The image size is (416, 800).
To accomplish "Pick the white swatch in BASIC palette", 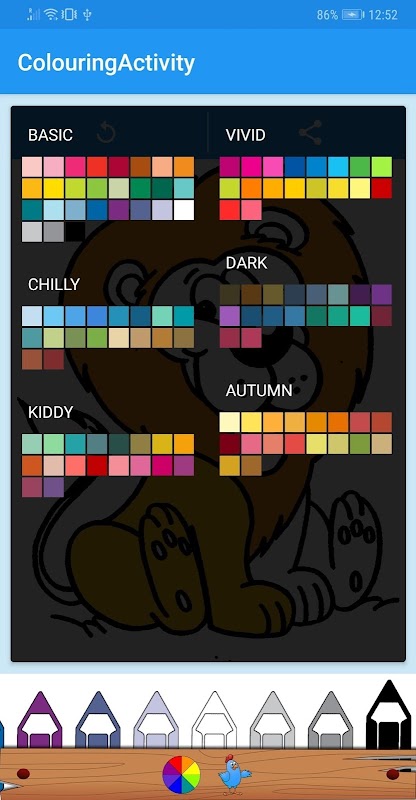I will tap(184, 210).
